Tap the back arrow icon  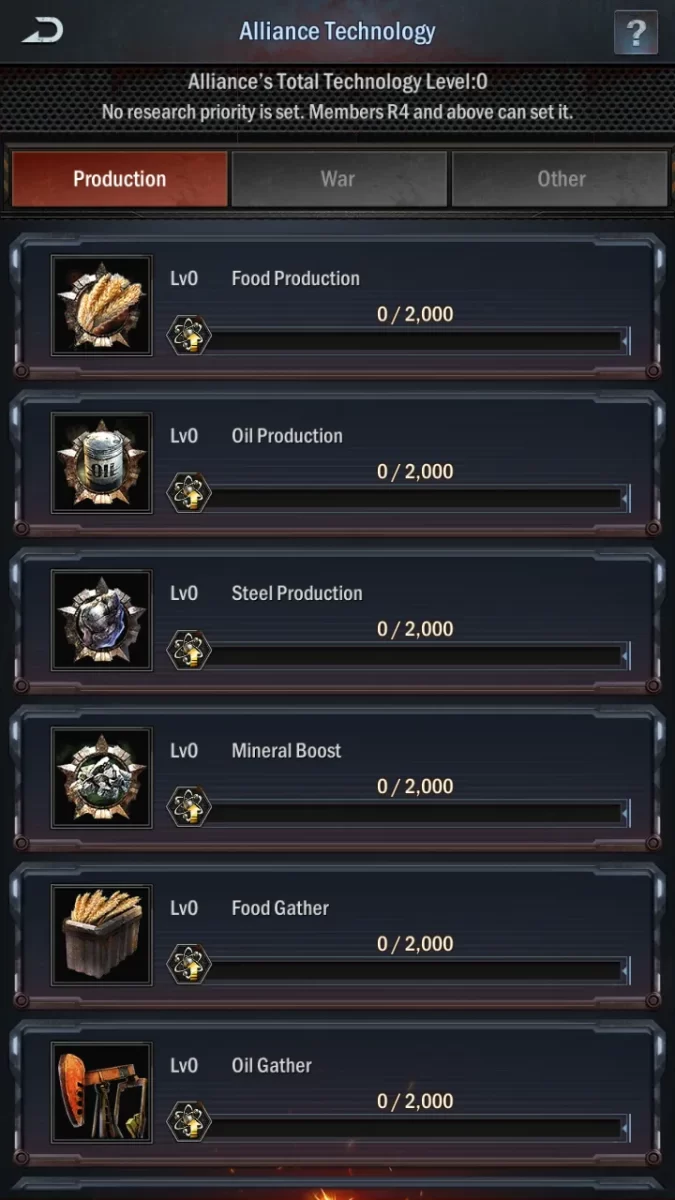coord(43,31)
